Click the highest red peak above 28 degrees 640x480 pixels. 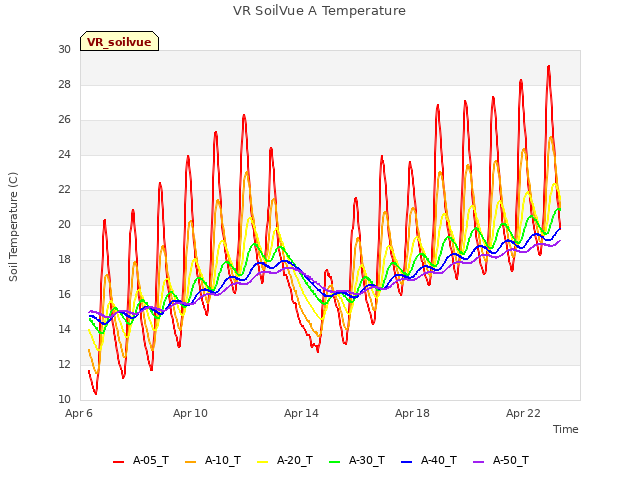pos(549,66)
